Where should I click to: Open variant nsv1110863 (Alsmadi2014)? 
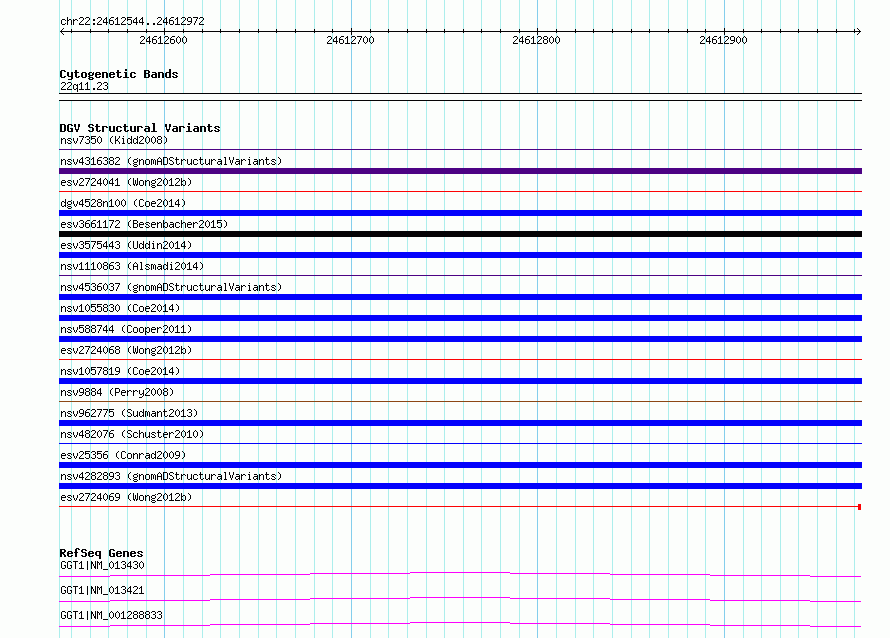[x=132, y=266]
